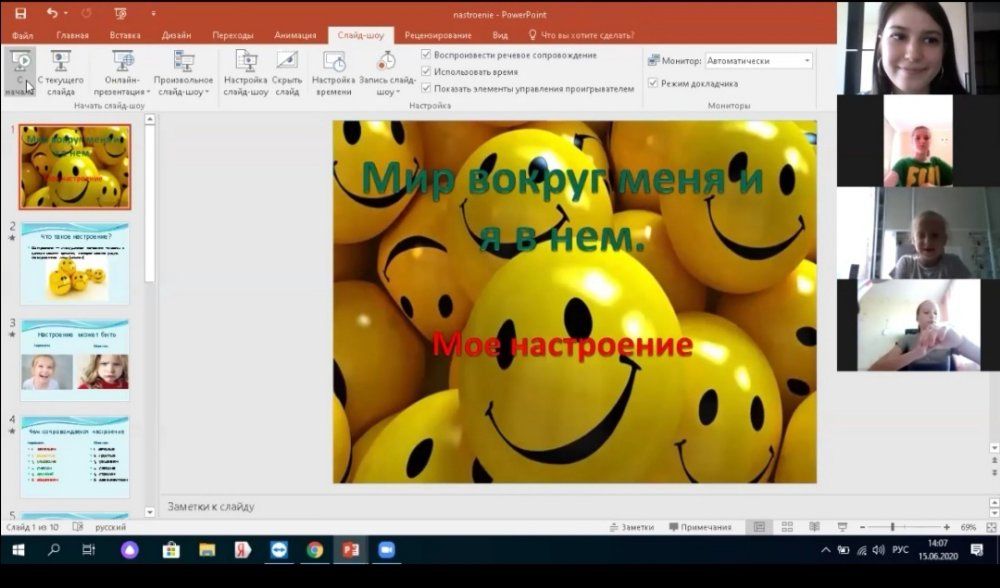The image size is (1000, 588).
Task: Start Slide Show from status bar icon
Action: pos(842,527)
